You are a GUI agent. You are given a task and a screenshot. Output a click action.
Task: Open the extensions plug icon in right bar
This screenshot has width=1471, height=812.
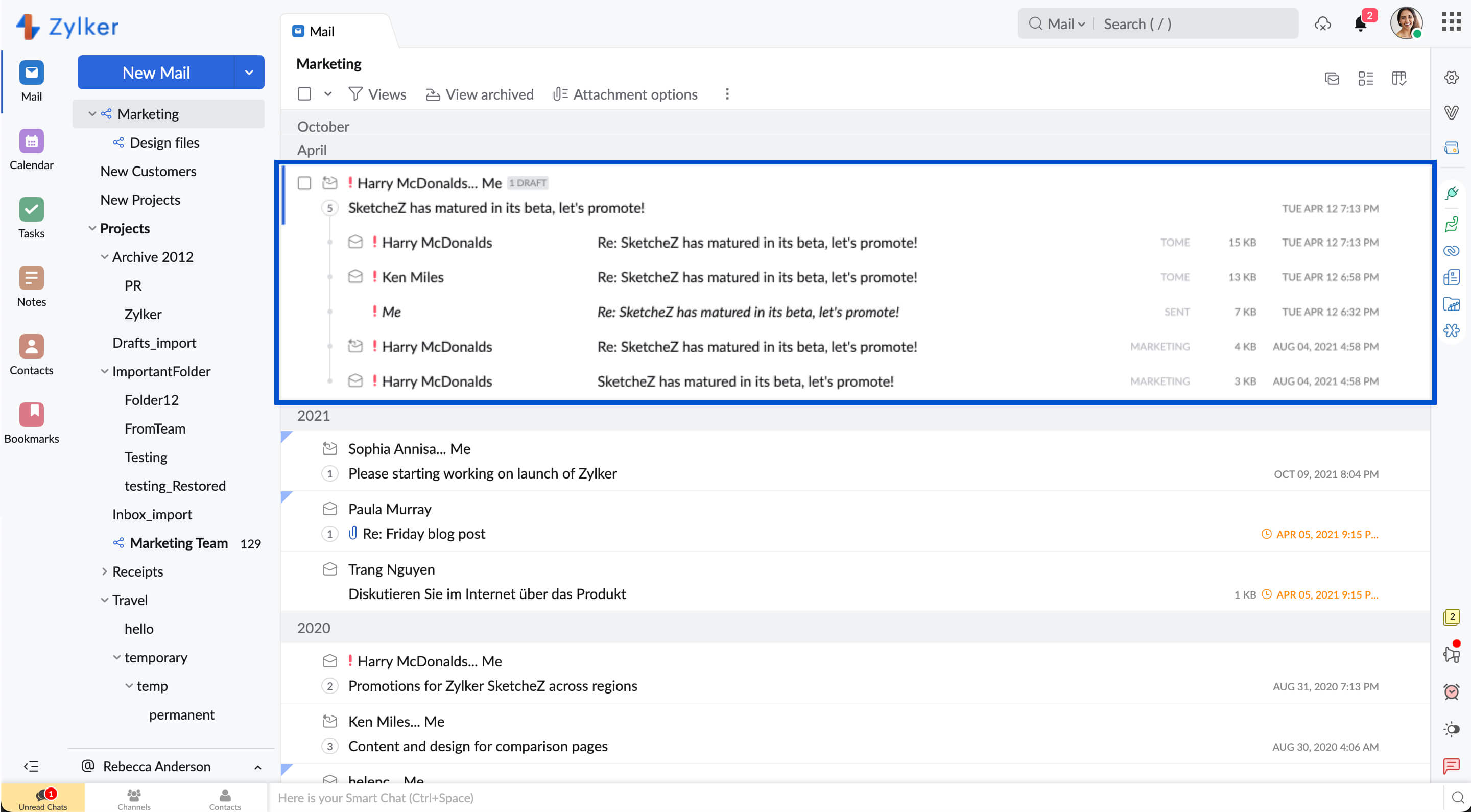[x=1451, y=193]
